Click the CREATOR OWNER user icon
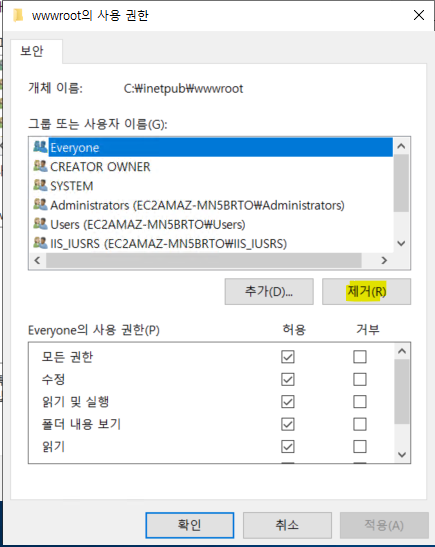435x547 pixels. tap(40, 166)
